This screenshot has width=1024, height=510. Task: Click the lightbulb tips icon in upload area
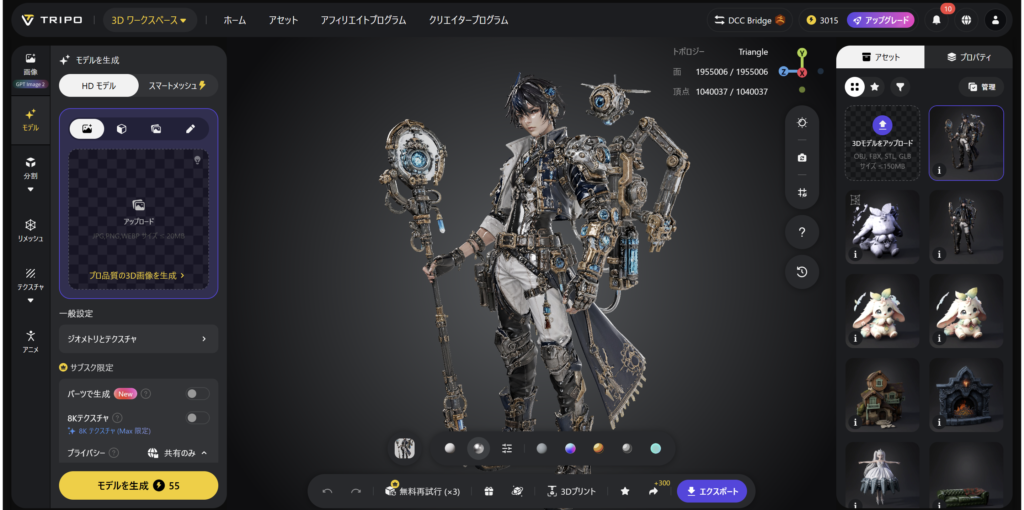pos(197,160)
